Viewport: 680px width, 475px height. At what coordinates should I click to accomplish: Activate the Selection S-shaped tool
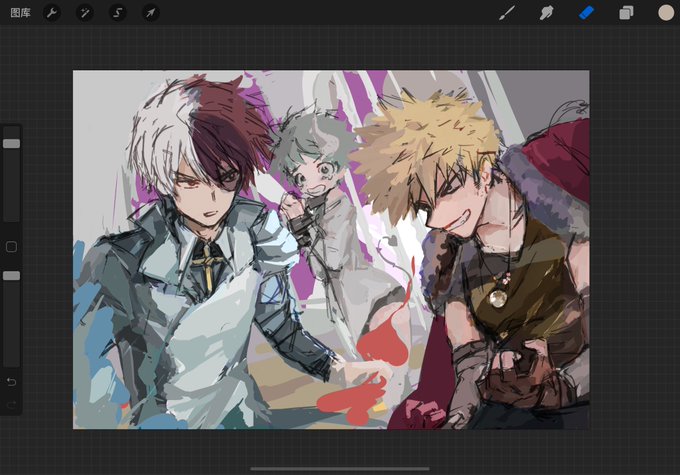pyautogui.click(x=118, y=13)
